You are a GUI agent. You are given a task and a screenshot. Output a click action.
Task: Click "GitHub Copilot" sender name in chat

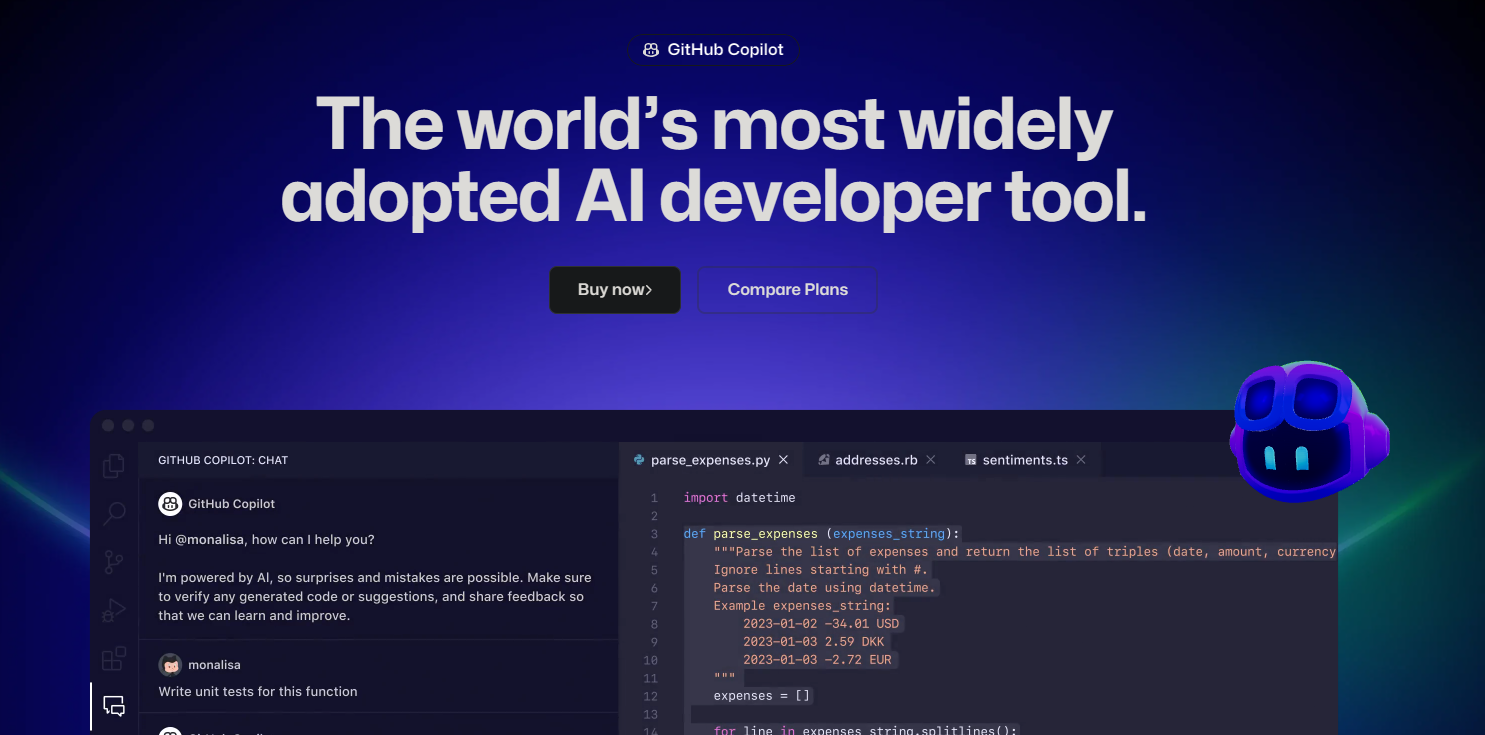(x=232, y=504)
